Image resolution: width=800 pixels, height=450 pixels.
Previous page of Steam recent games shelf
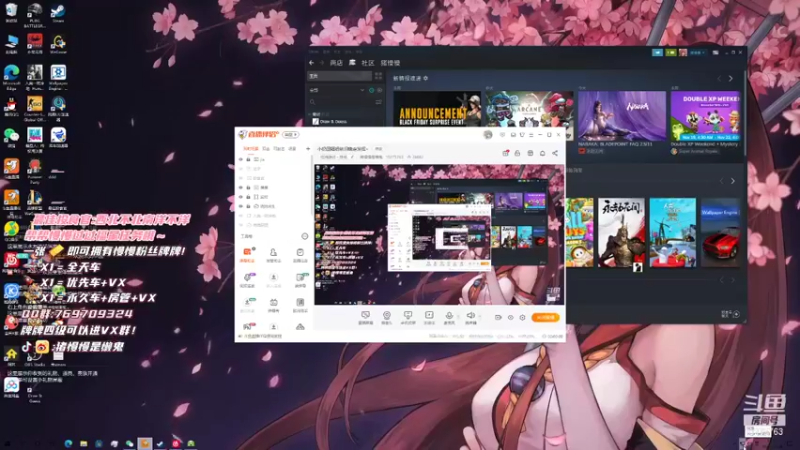click(721, 181)
